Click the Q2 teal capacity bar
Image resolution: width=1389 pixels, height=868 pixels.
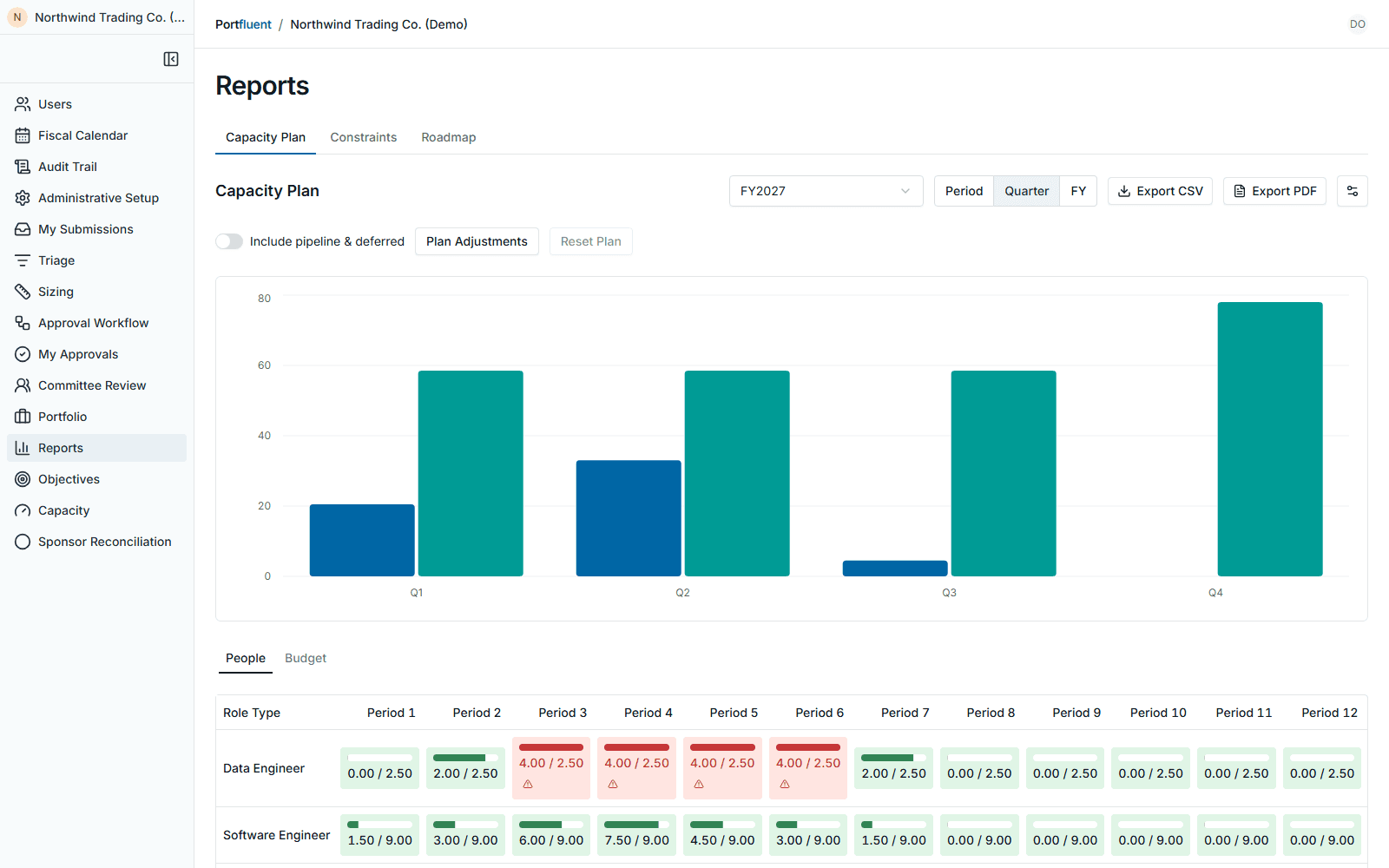(x=737, y=473)
